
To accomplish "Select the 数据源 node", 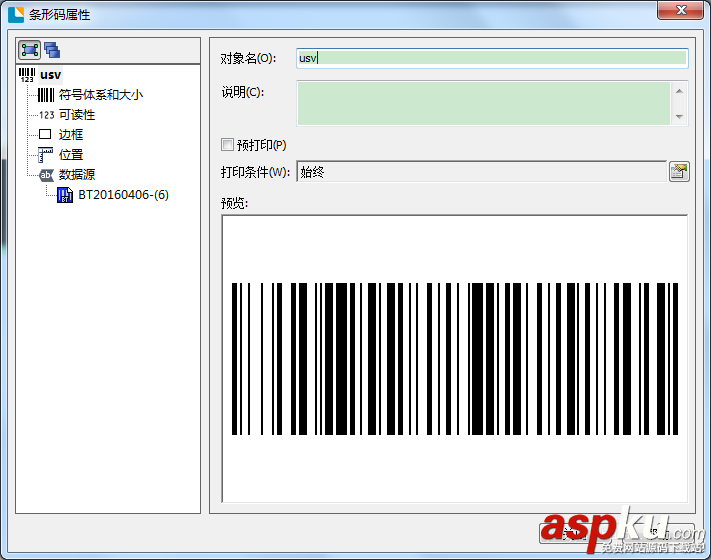I will tap(77, 175).
